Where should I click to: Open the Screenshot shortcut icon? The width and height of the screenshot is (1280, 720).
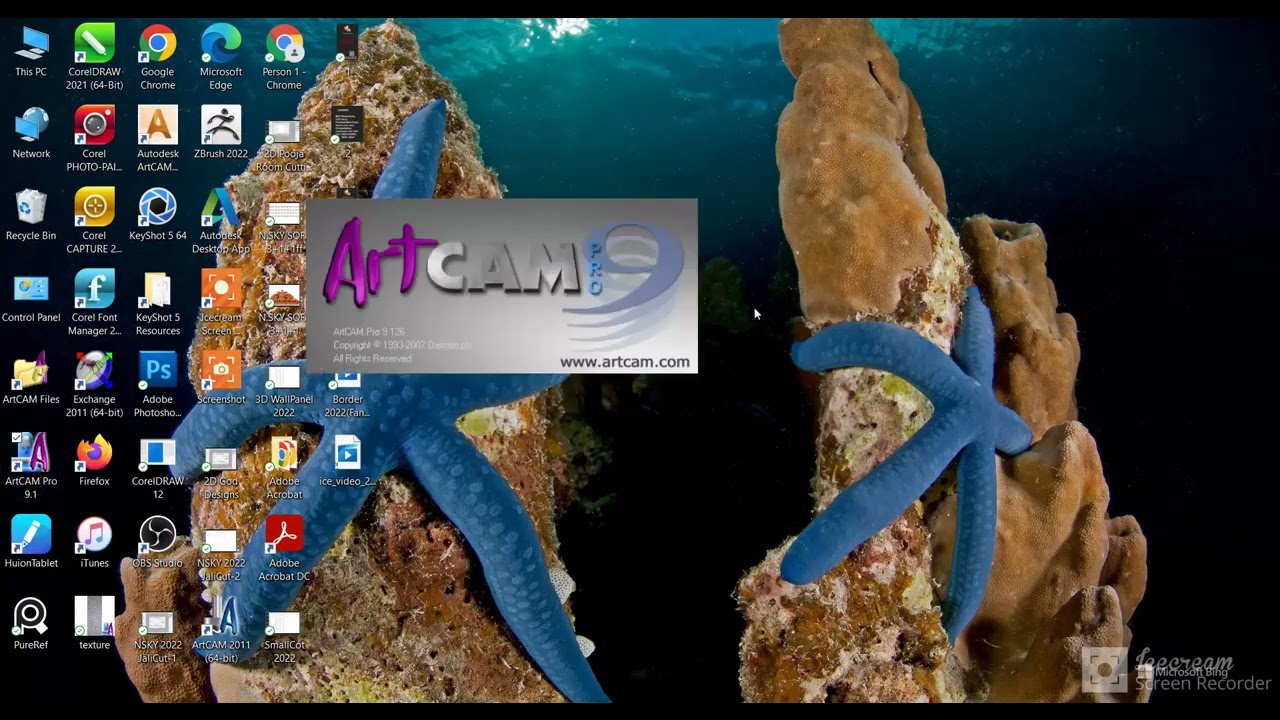[x=221, y=379]
